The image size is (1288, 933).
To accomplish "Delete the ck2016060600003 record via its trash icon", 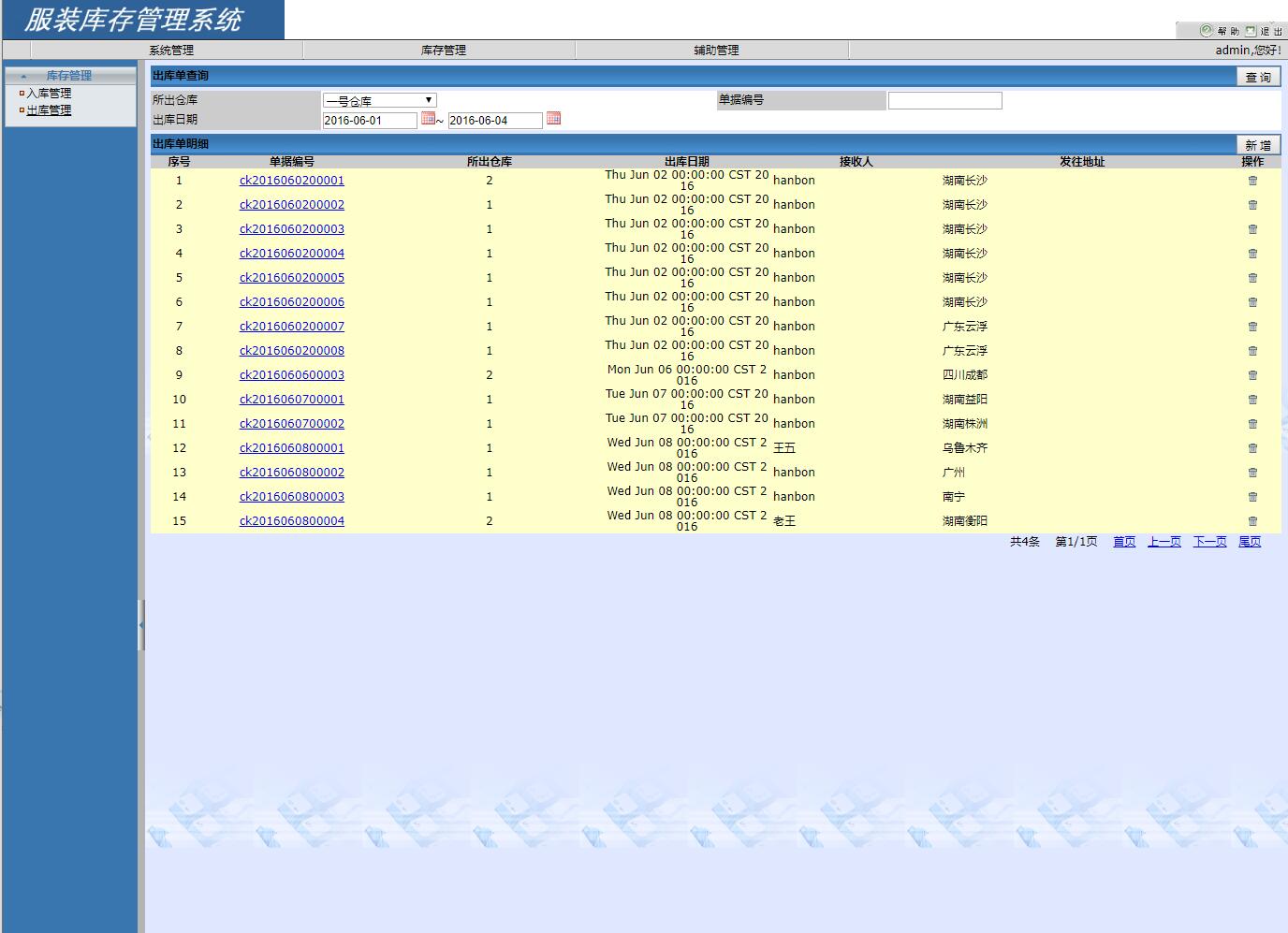I will pos(1252,375).
